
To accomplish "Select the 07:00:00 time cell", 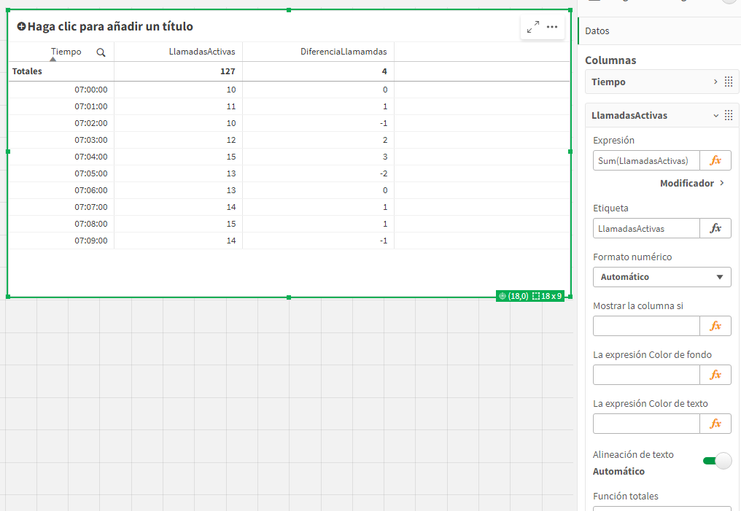I will [91, 90].
